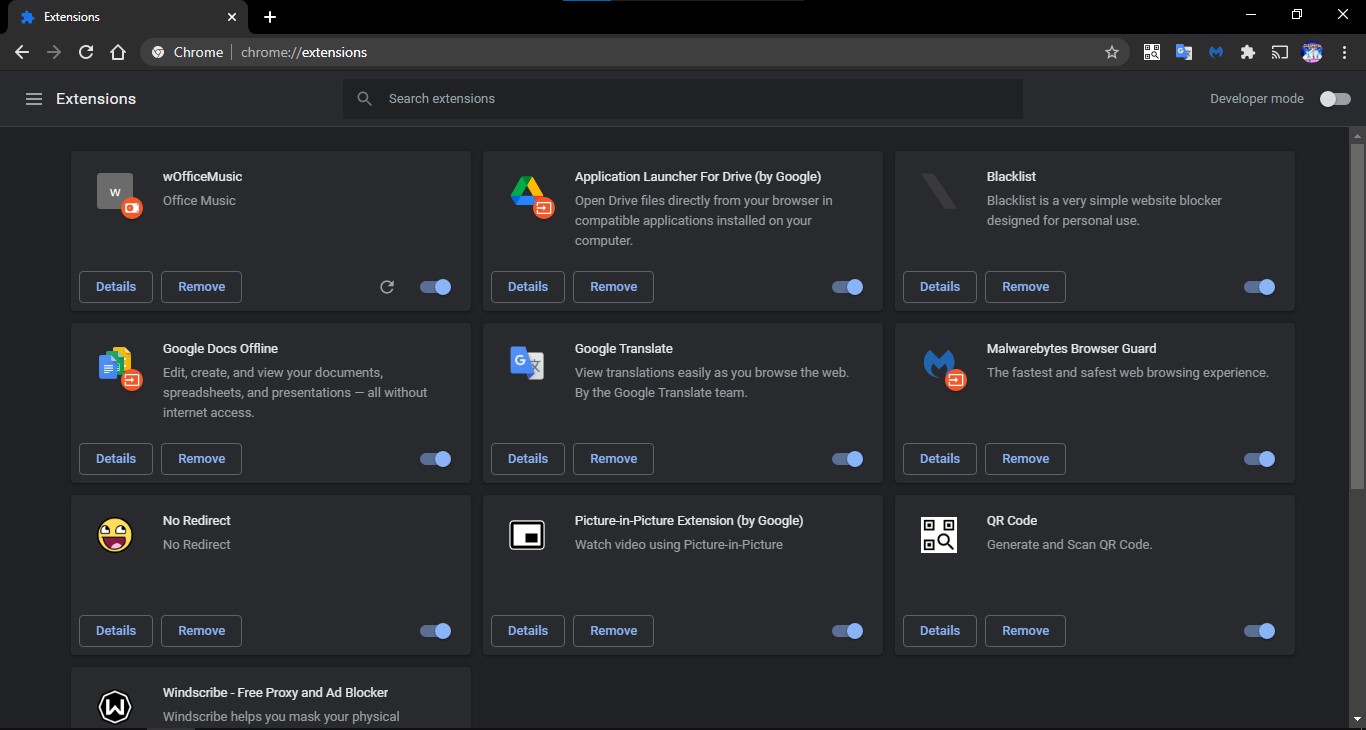
Task: Open Picture-in-Picture Extension Details
Action: pos(528,631)
